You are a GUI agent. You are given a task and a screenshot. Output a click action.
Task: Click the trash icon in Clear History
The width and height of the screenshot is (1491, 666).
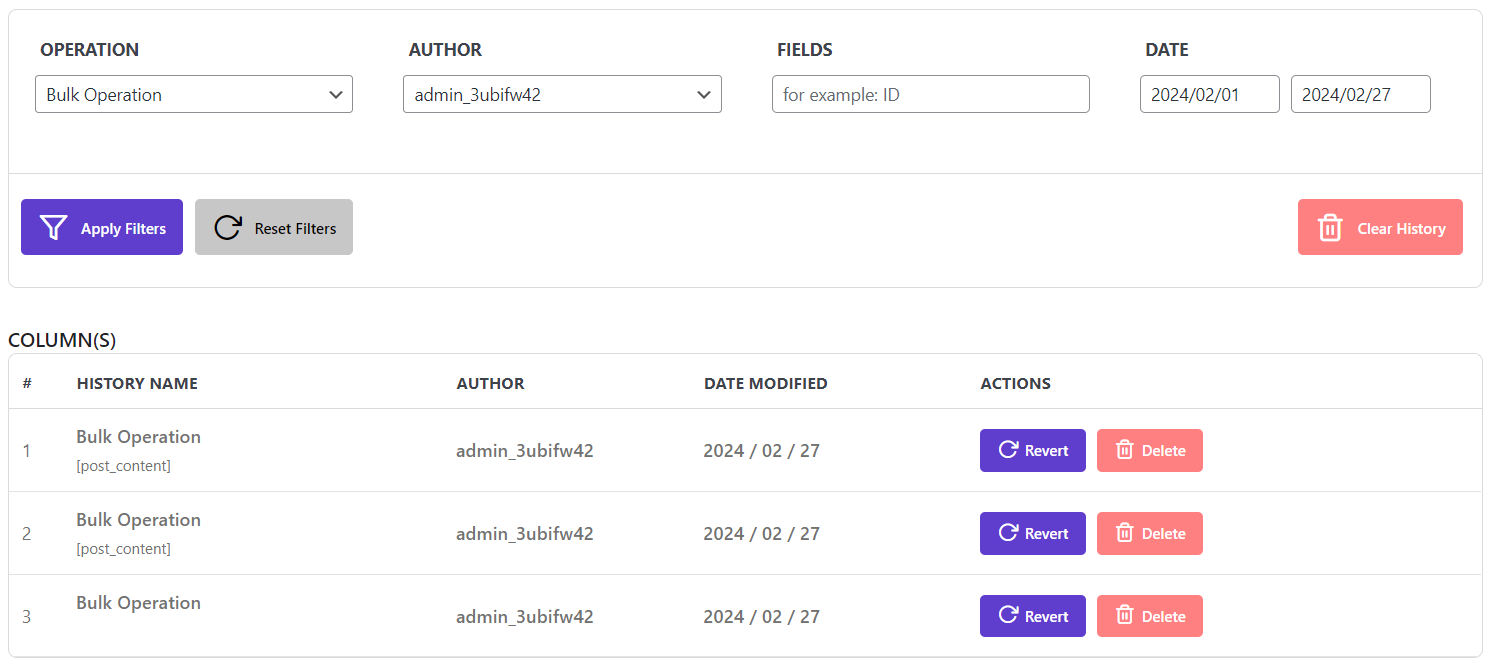pyautogui.click(x=1330, y=228)
